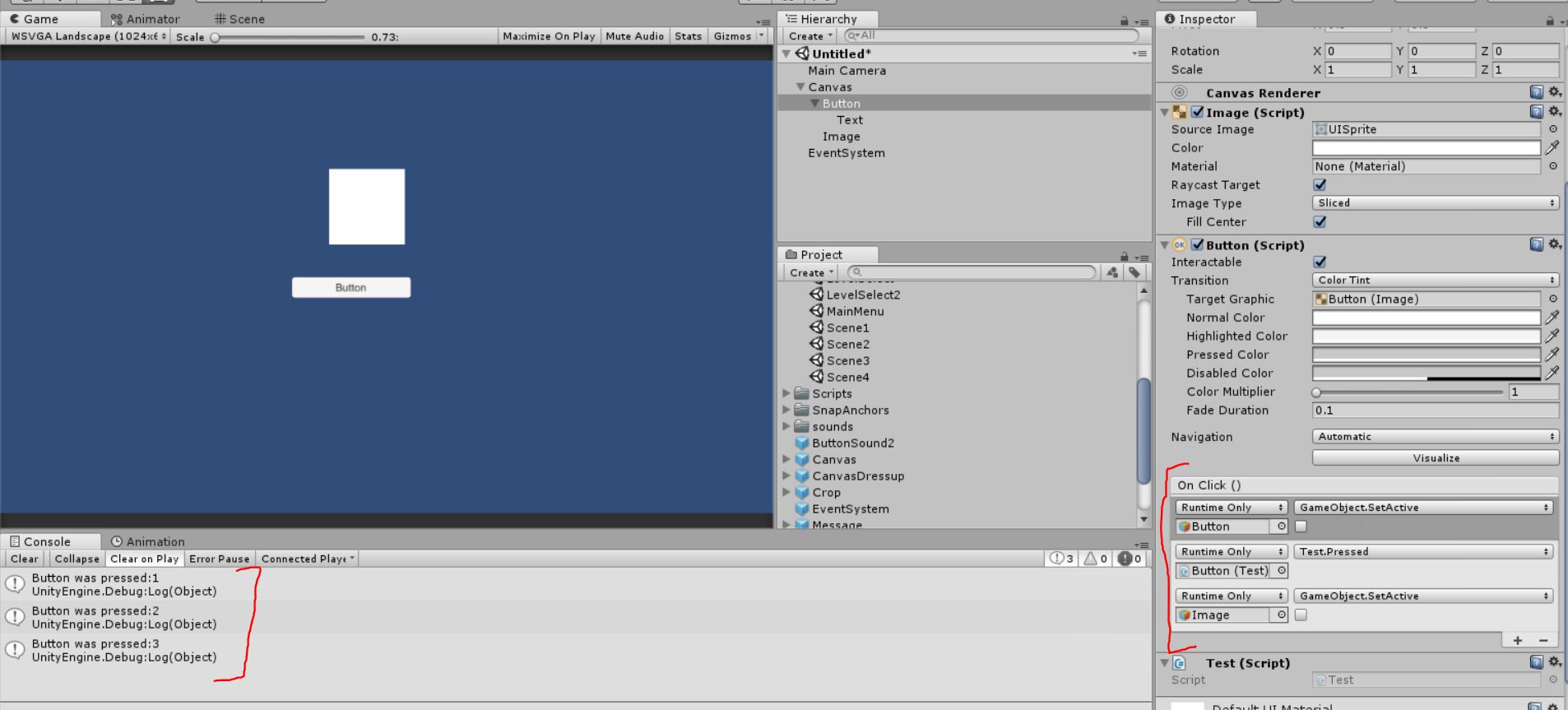
Task: Open object picker for Target Graphic
Action: pyautogui.click(x=1552, y=299)
